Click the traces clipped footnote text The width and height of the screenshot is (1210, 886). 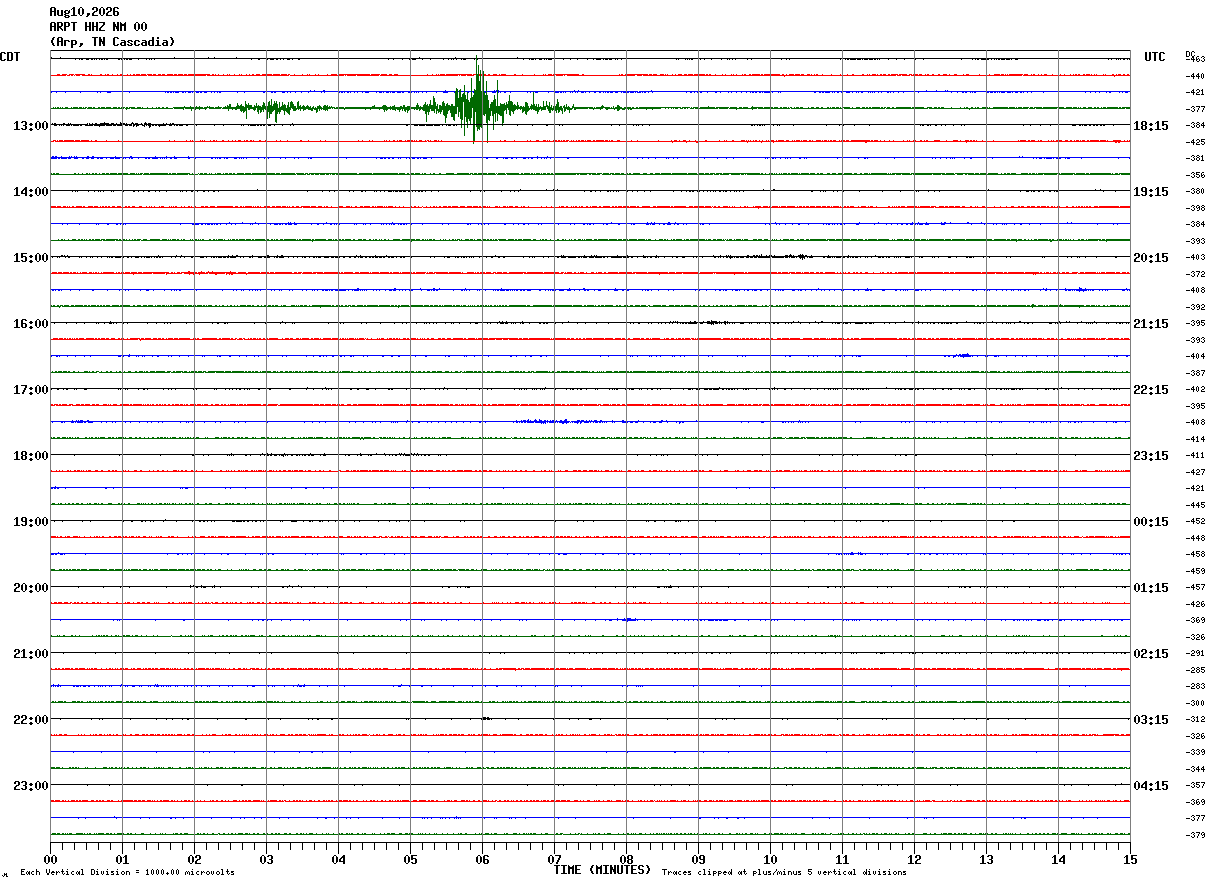click(784, 872)
